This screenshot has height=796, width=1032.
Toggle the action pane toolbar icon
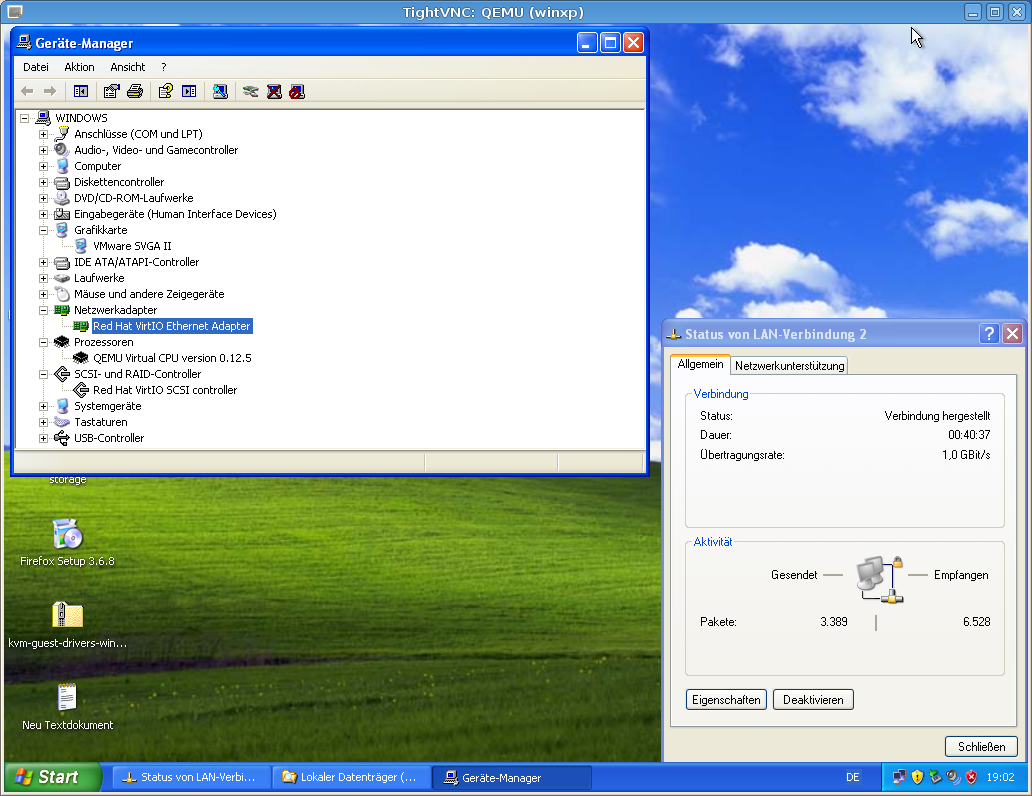point(189,92)
